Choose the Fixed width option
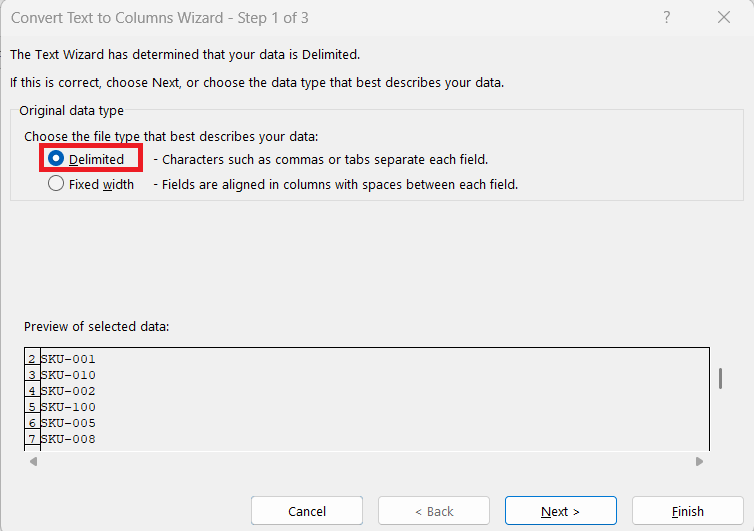Image resolution: width=754 pixels, height=531 pixels. pyautogui.click(x=57, y=184)
